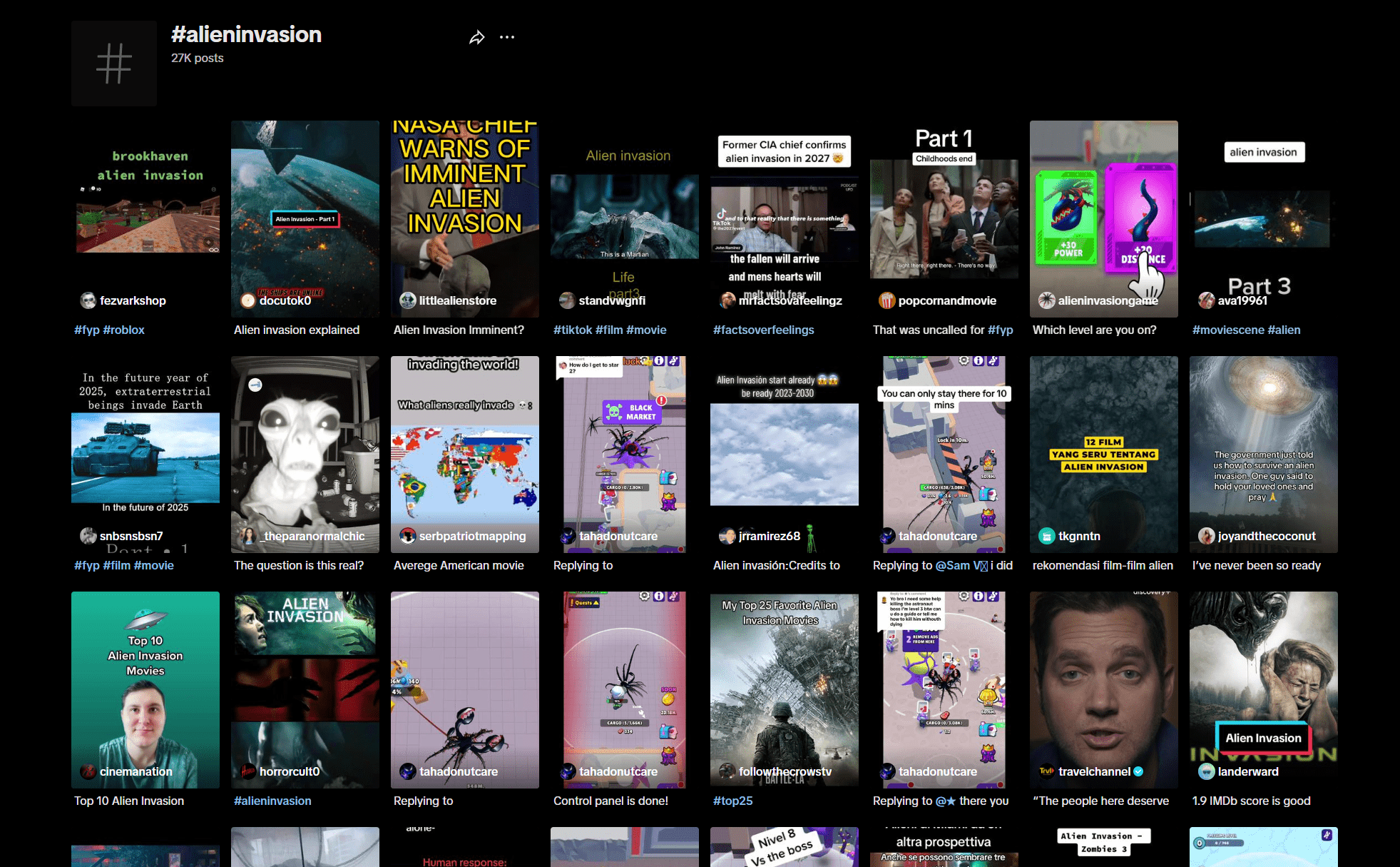This screenshot has width=1400, height=867.
Task: Click caption 'Alien invasion explained'
Action: (x=297, y=330)
